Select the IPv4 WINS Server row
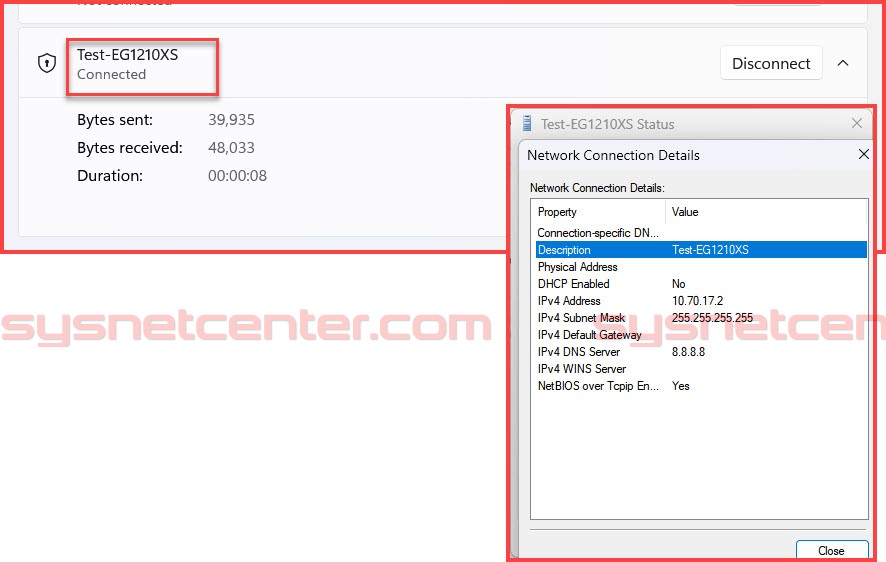Image resolution: width=886 pixels, height=562 pixels. tap(701, 369)
